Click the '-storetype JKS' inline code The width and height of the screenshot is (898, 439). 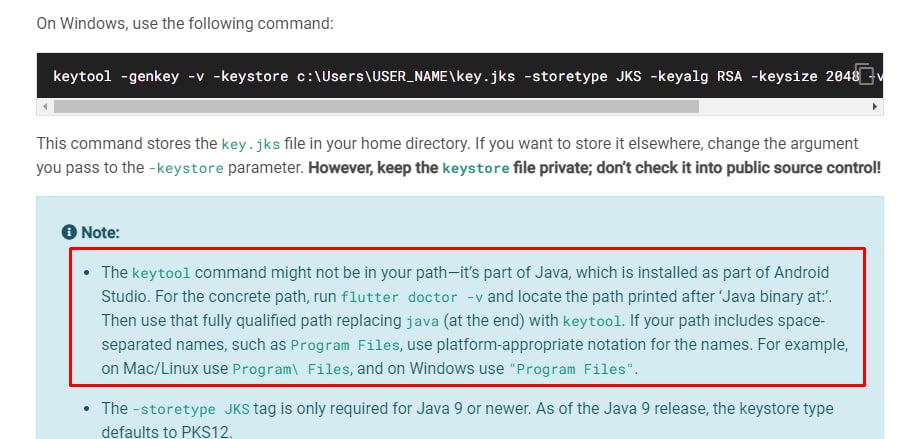pos(191,410)
